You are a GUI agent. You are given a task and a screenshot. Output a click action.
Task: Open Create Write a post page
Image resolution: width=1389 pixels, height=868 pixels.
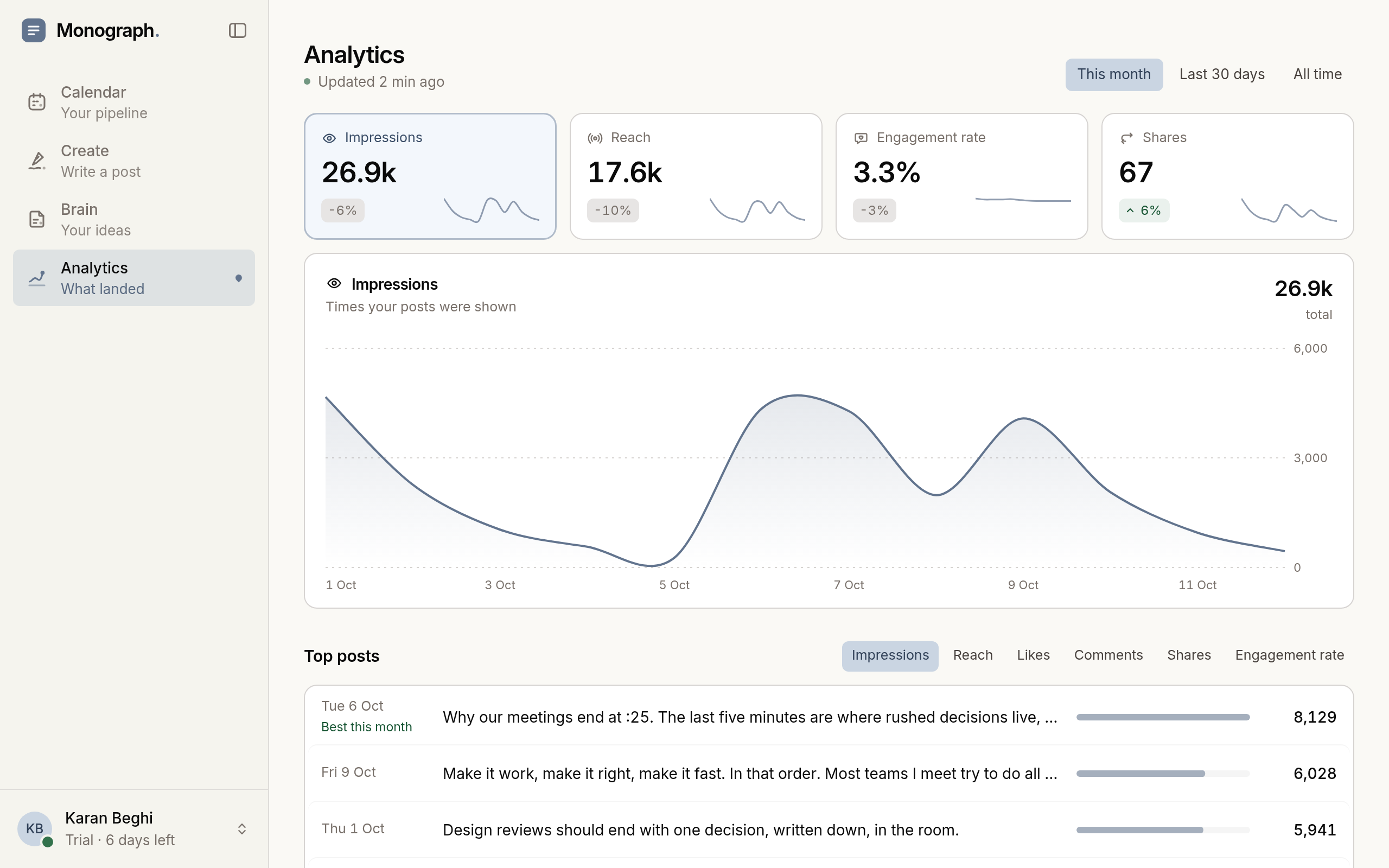[x=133, y=161]
